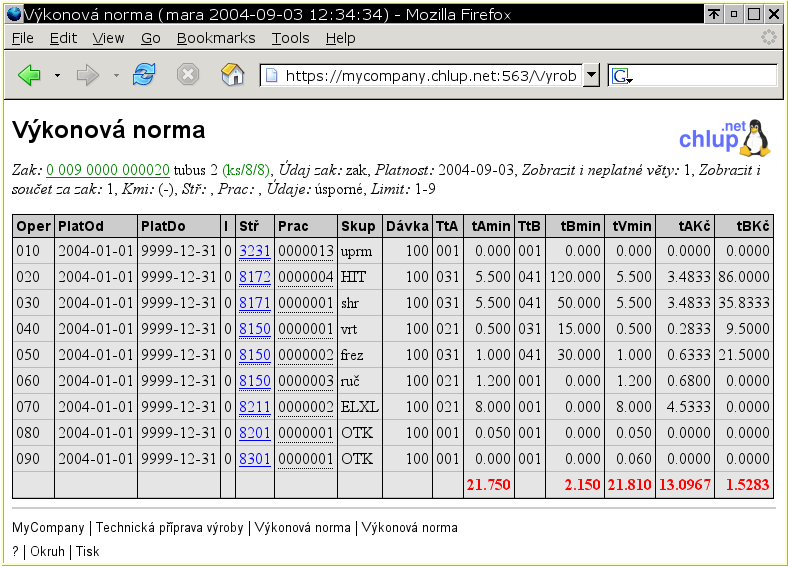Click the Forward arrow button
The height and width of the screenshot is (567, 788).
tap(88, 75)
